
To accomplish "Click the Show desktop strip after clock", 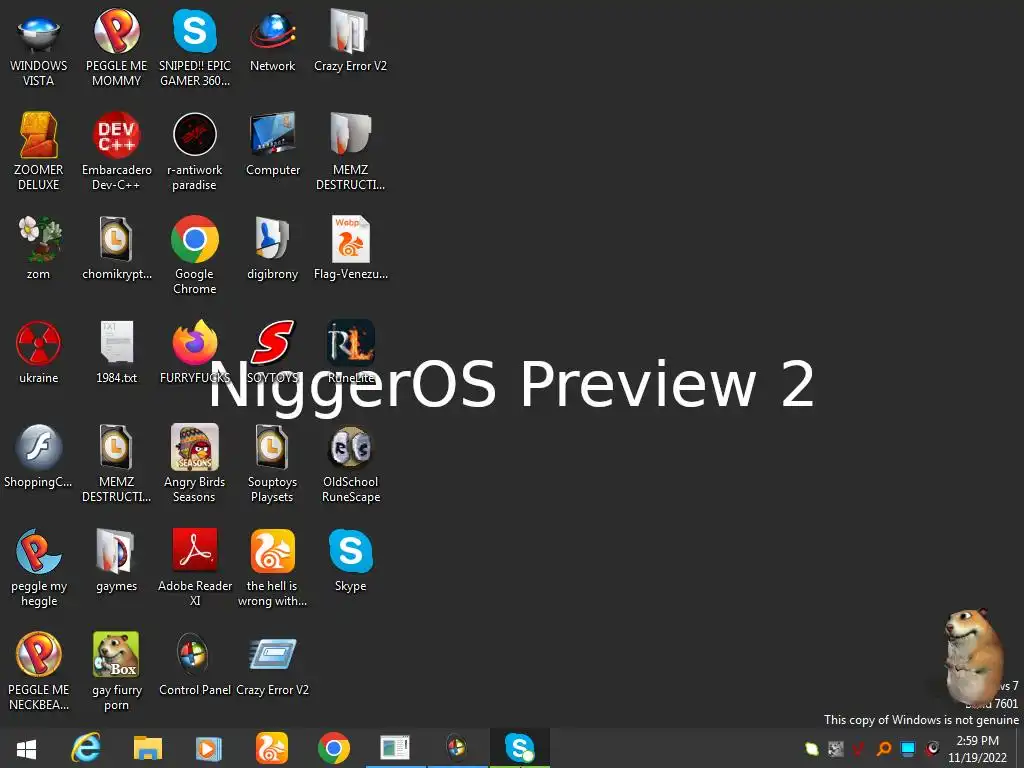I will point(1019,748).
